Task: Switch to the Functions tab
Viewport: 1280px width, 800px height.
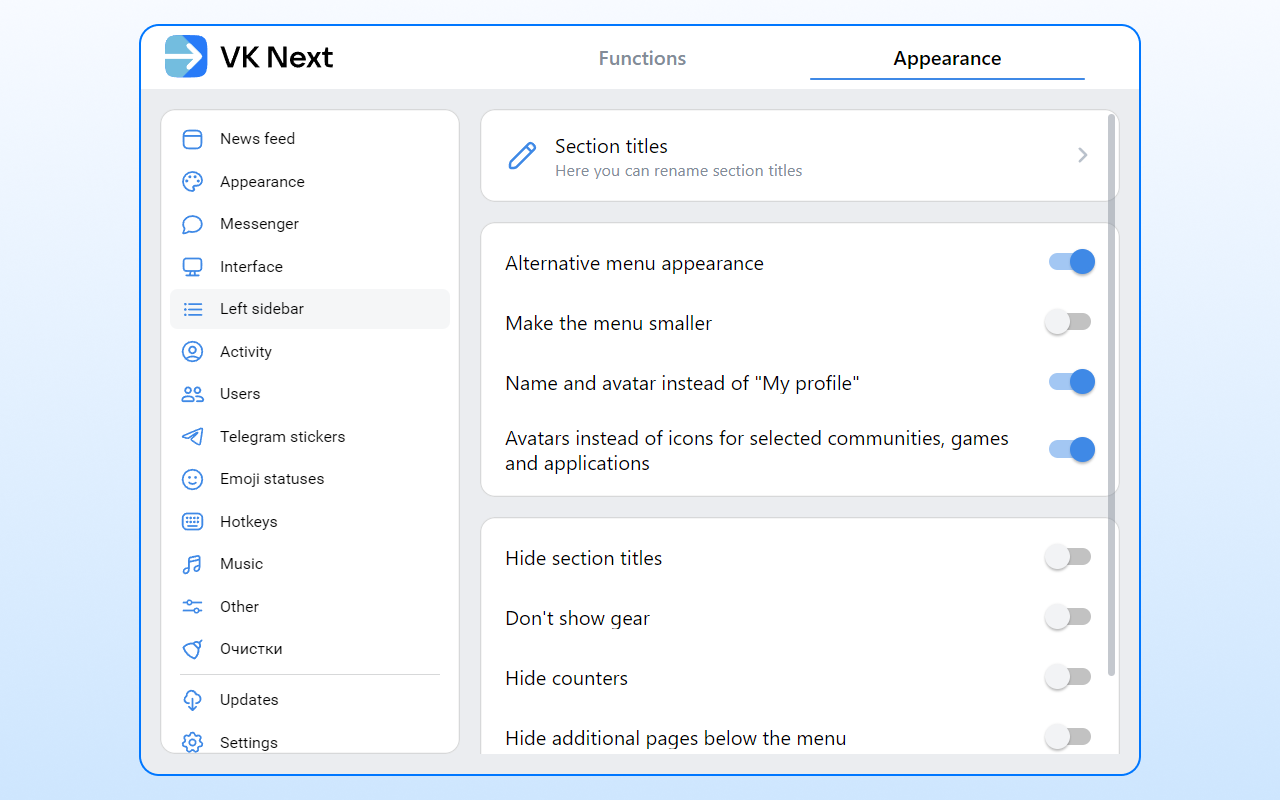Action: point(642,58)
